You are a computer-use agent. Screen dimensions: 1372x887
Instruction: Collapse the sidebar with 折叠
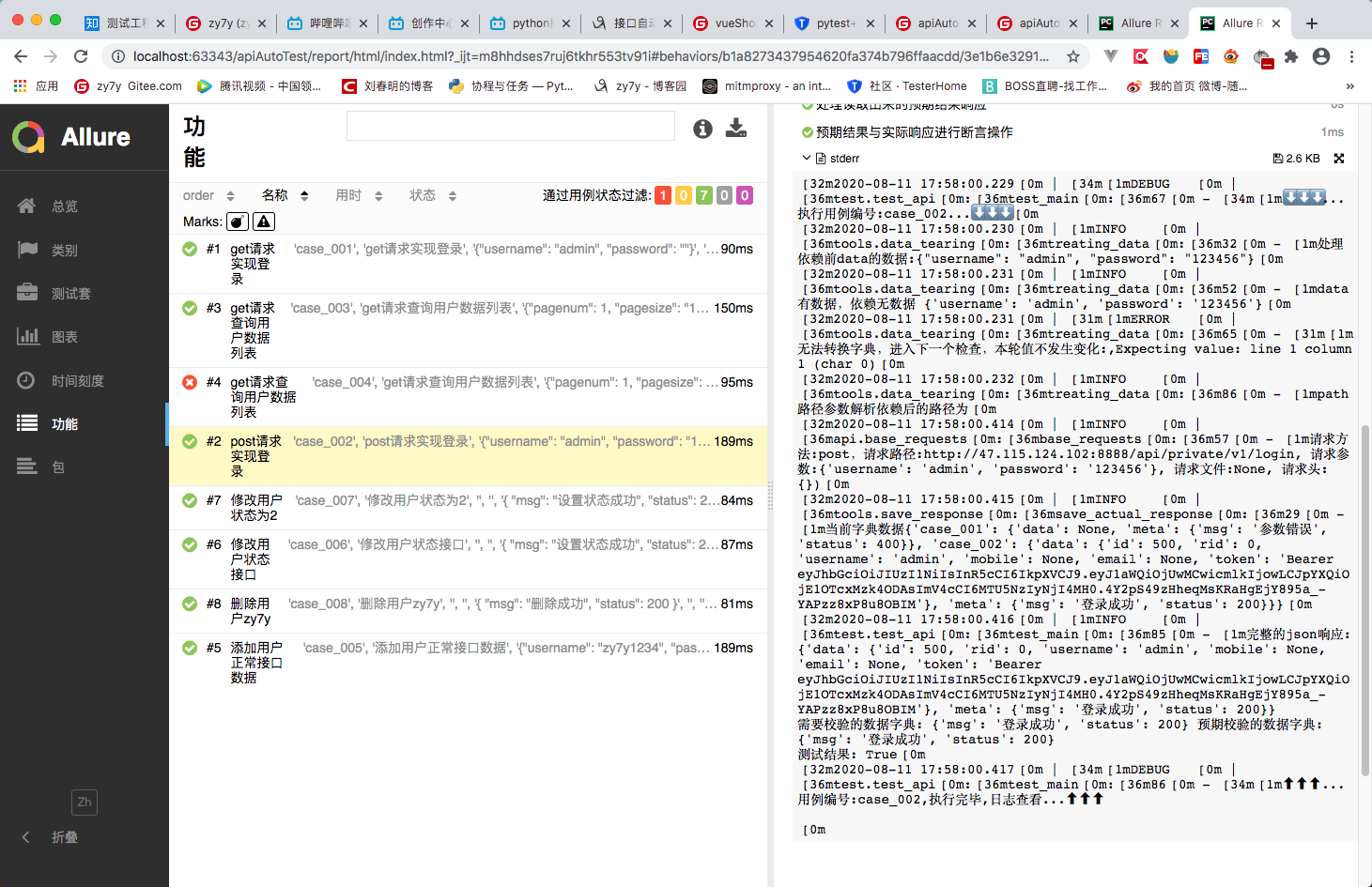pyautogui.click(x=52, y=837)
